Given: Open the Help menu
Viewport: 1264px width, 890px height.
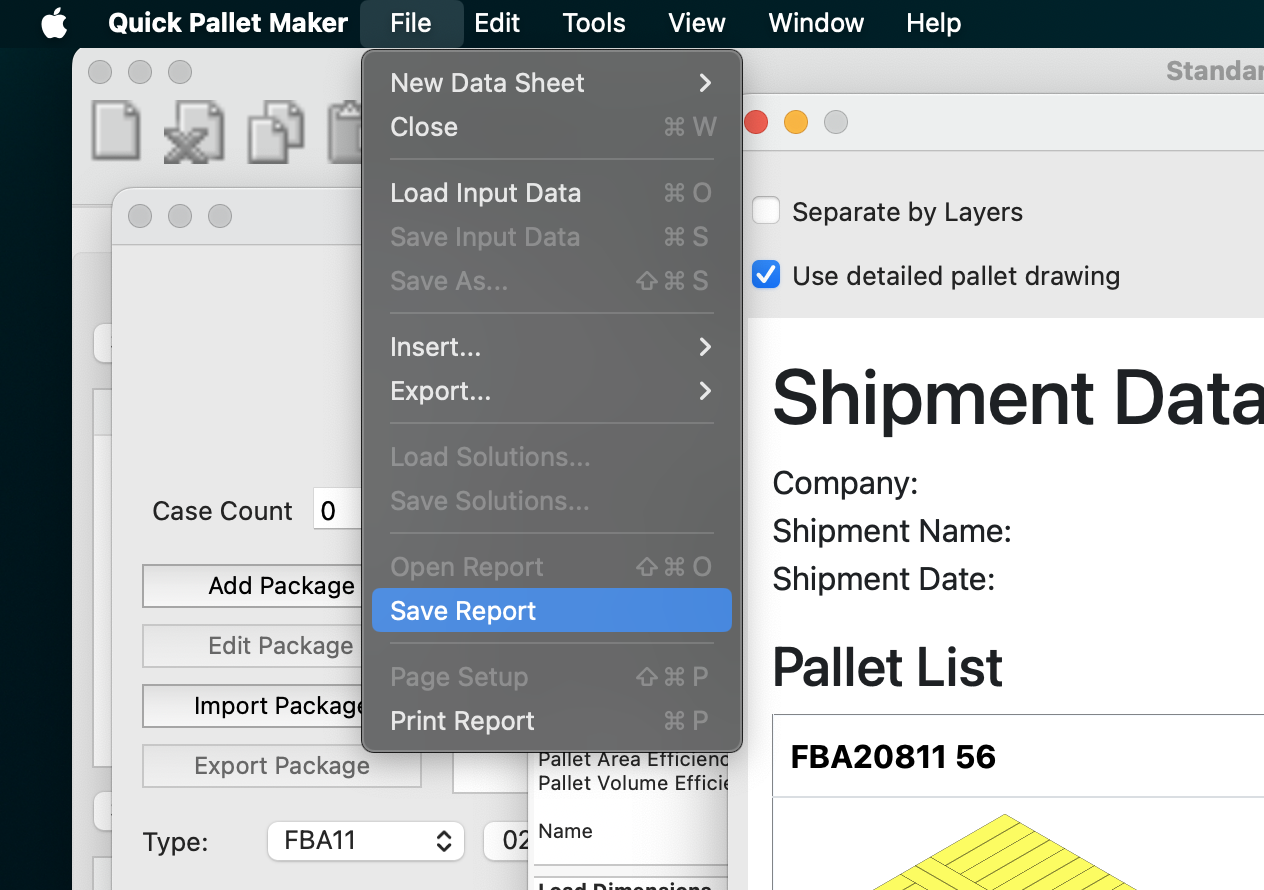Looking at the screenshot, I should coord(934,23).
